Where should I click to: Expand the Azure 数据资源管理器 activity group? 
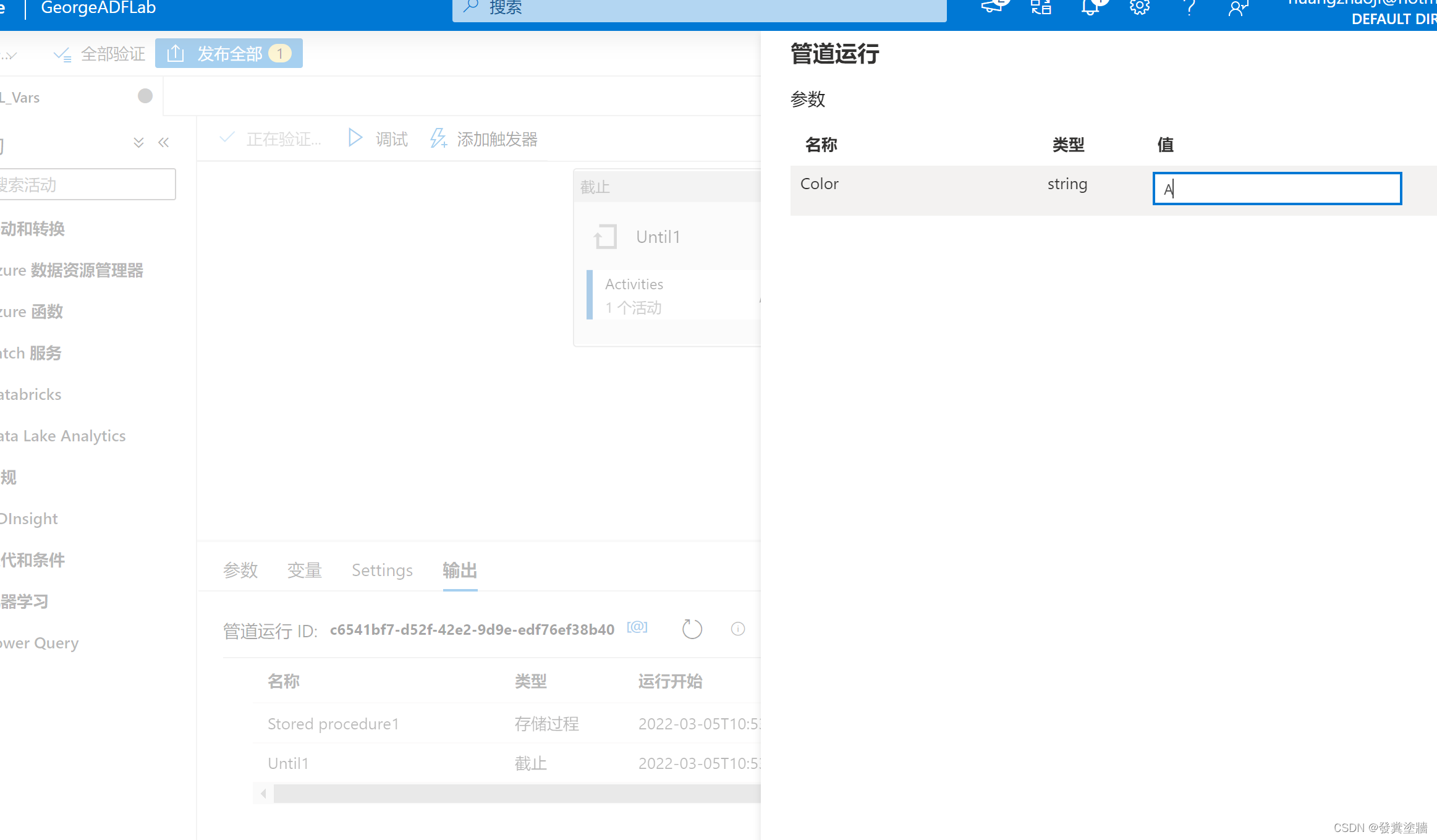72,270
